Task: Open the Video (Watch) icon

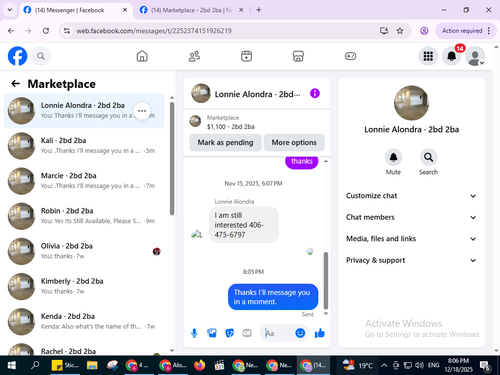Action: tap(246, 56)
